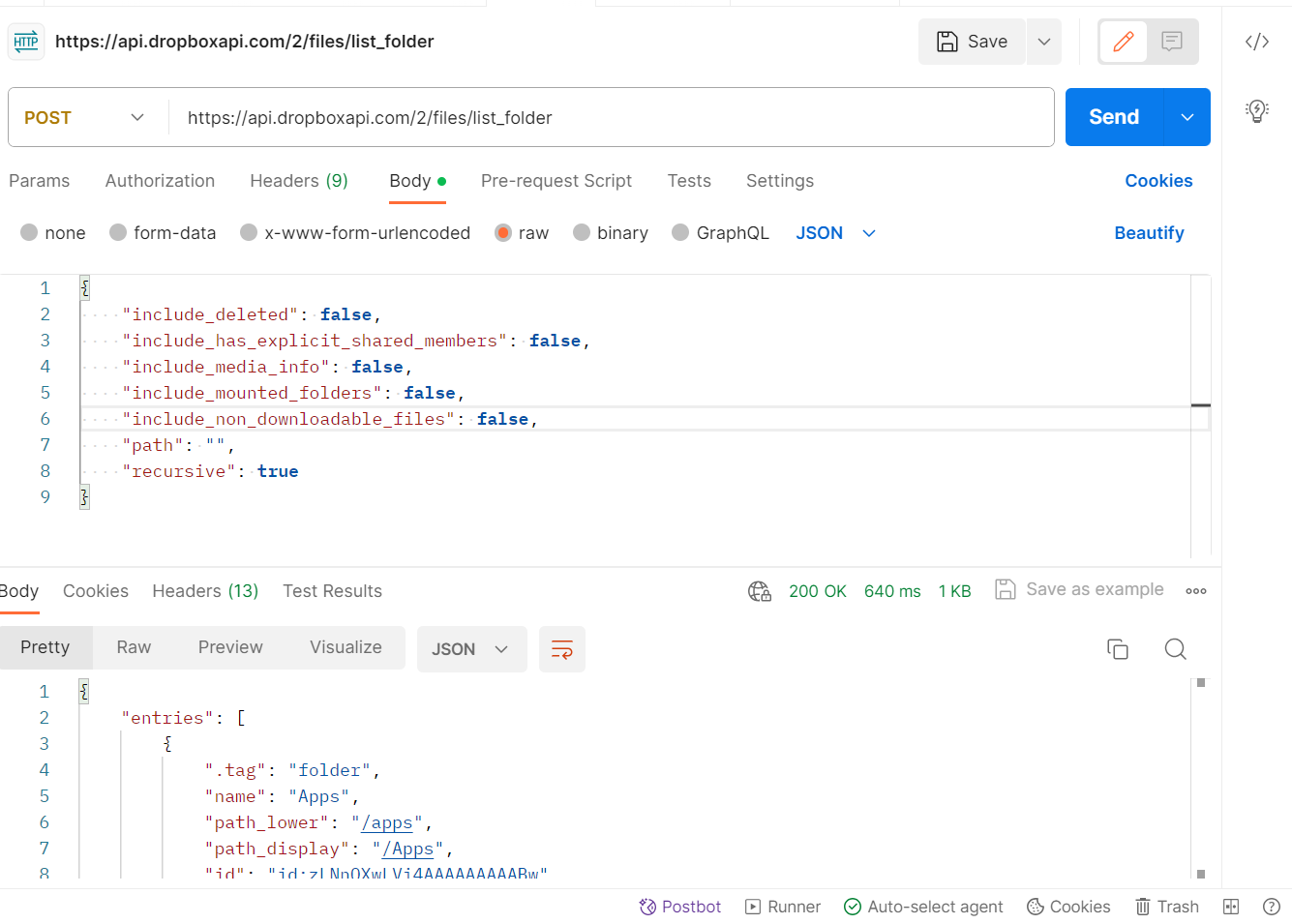Click the Auto-select agent status
The width and height of the screenshot is (1292, 924).
(x=923, y=907)
